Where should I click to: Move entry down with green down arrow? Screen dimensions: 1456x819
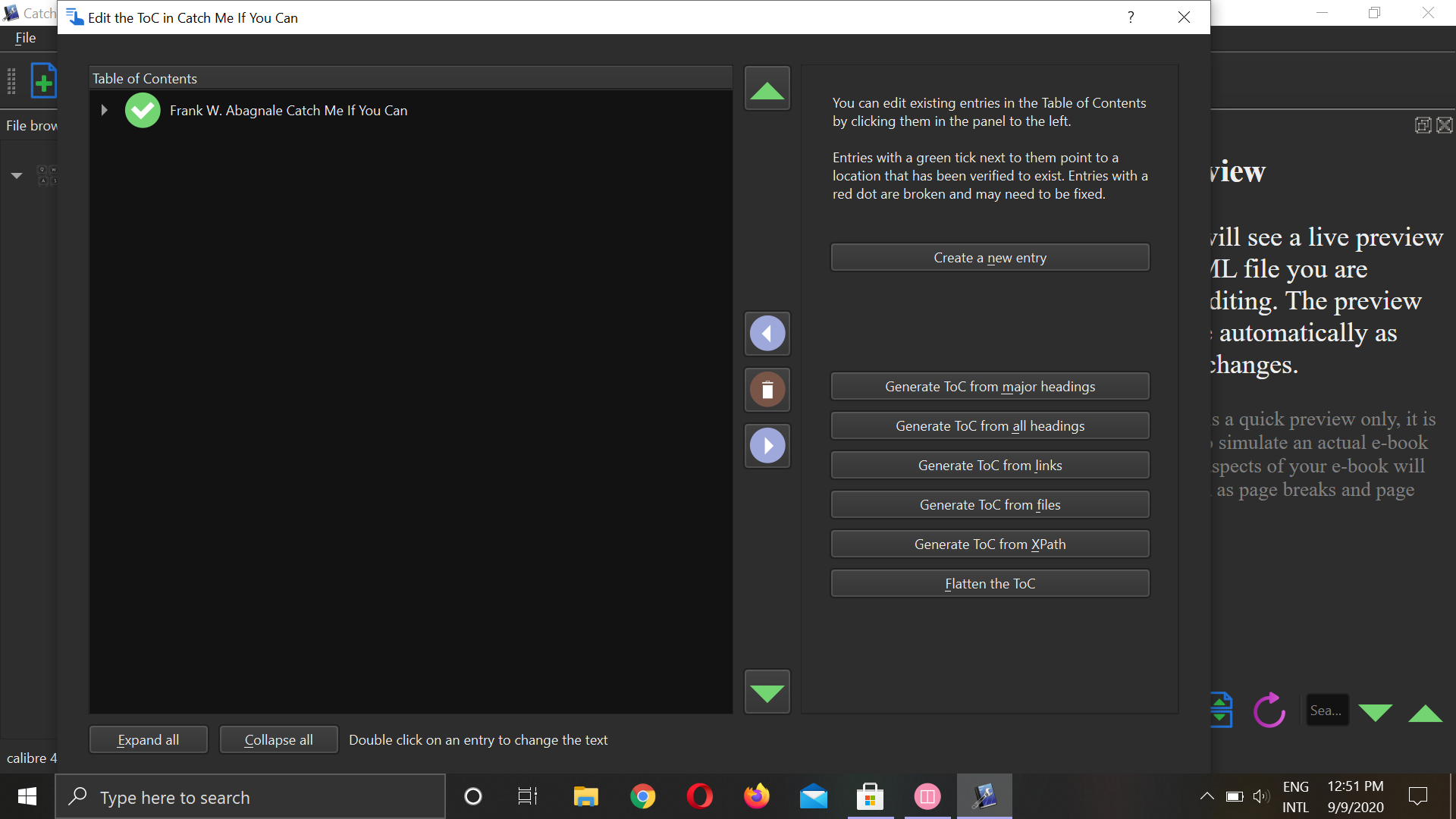[767, 692]
